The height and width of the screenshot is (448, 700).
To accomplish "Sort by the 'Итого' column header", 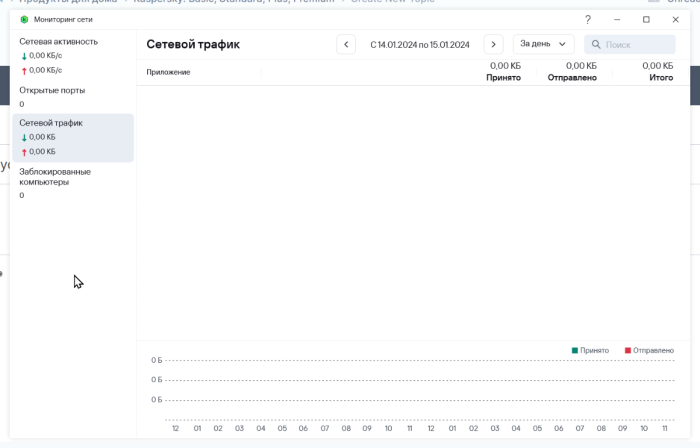I will 661,78.
